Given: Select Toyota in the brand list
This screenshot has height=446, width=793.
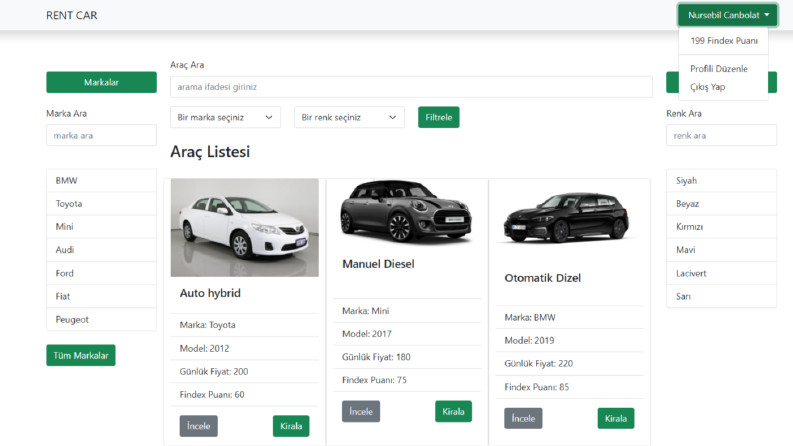Looking at the screenshot, I should (101, 204).
